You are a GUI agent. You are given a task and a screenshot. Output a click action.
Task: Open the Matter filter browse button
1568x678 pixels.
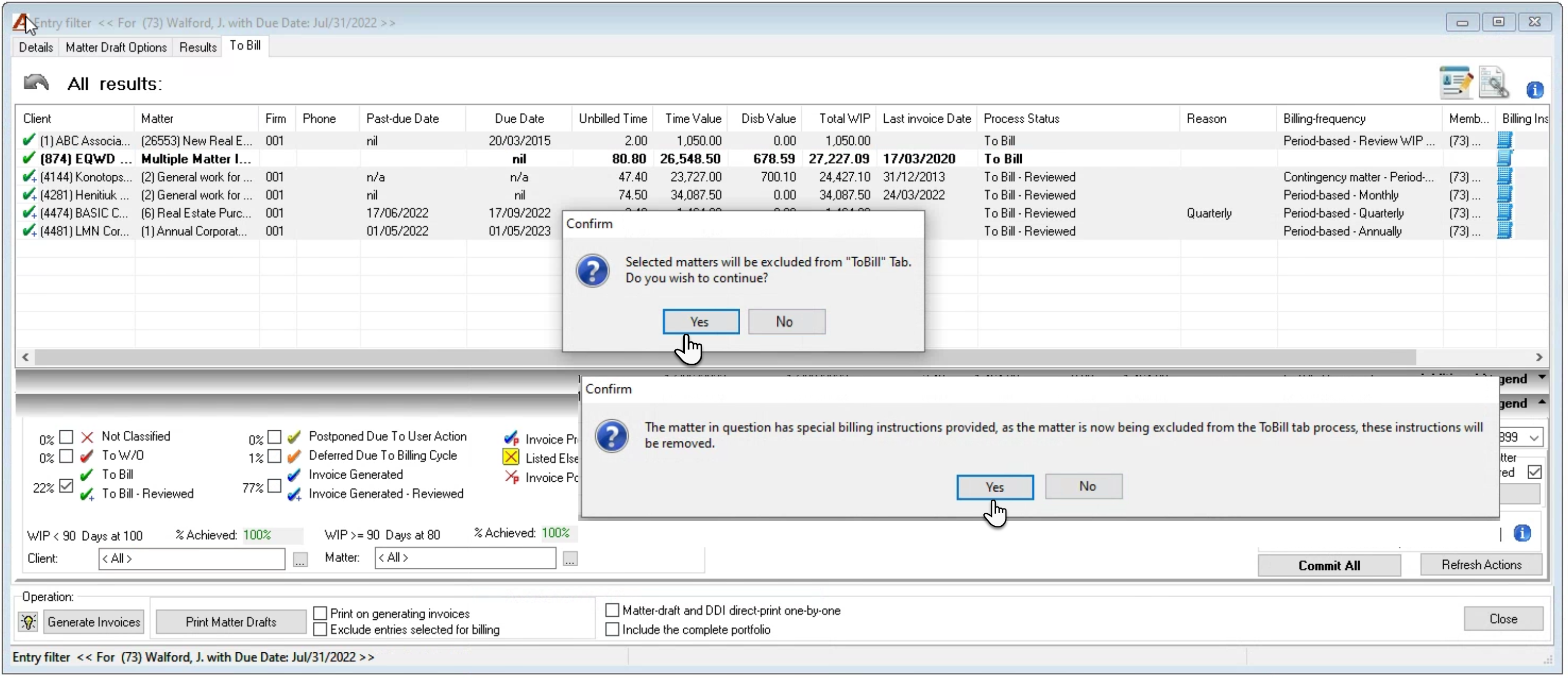pos(570,559)
